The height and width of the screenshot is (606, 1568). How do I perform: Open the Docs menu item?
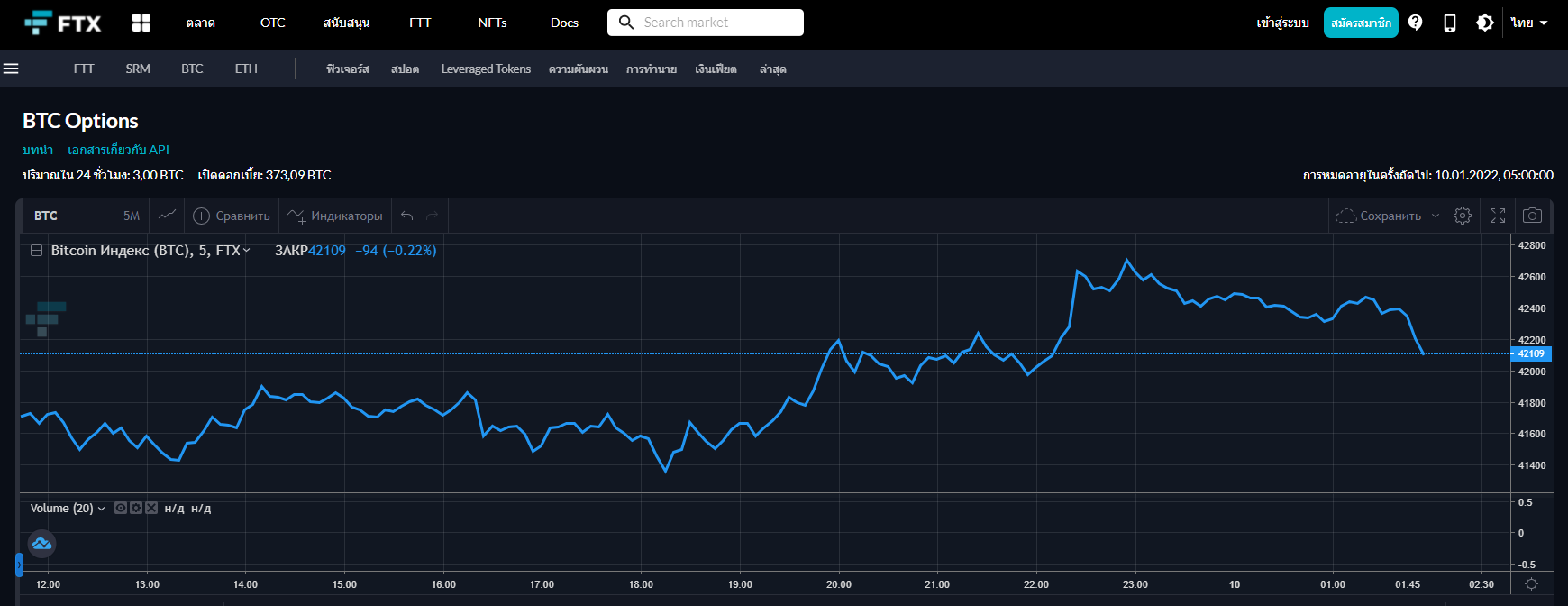tap(565, 23)
